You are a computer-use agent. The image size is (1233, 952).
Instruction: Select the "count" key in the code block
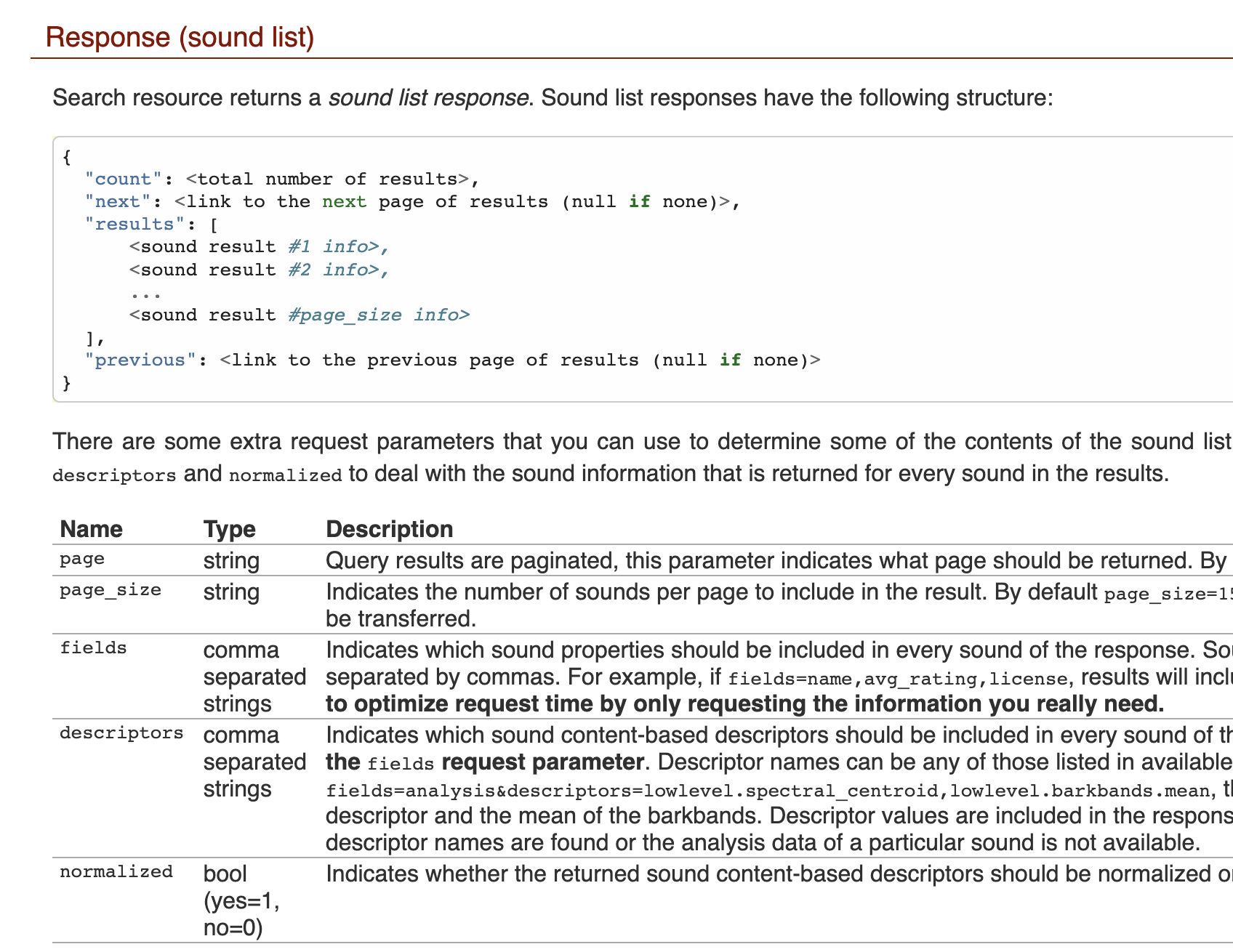123,179
